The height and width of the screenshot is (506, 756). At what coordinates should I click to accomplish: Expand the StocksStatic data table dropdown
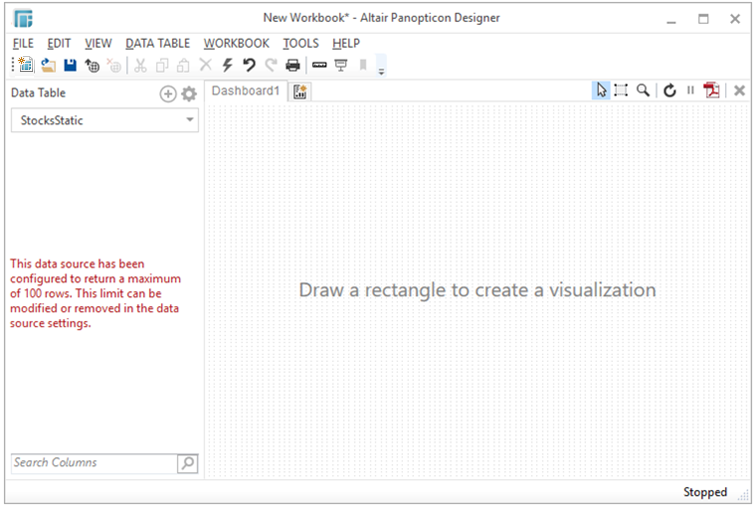(x=189, y=121)
